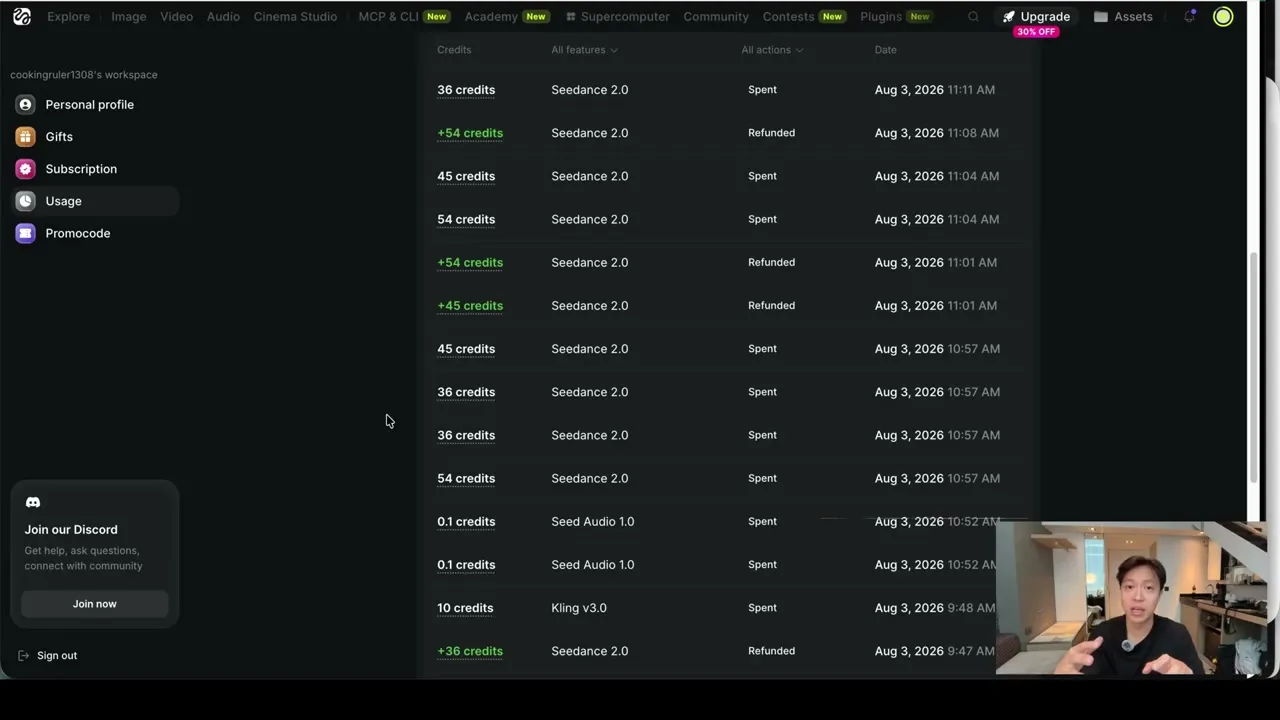Image resolution: width=1280 pixels, height=720 pixels.
Task: Click the presenter webcam video thumbnail
Action: pos(1131,598)
